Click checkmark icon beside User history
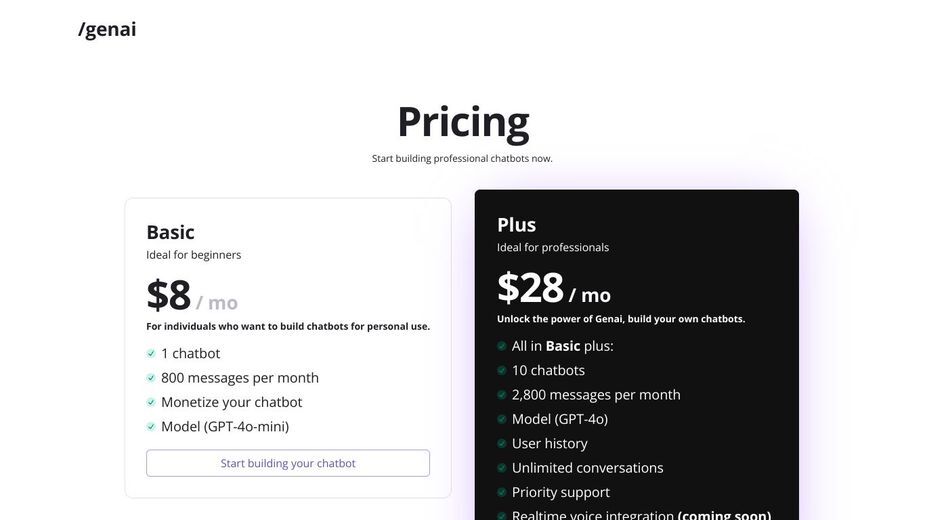Screen dimensions: 925x520 [x=501, y=443]
